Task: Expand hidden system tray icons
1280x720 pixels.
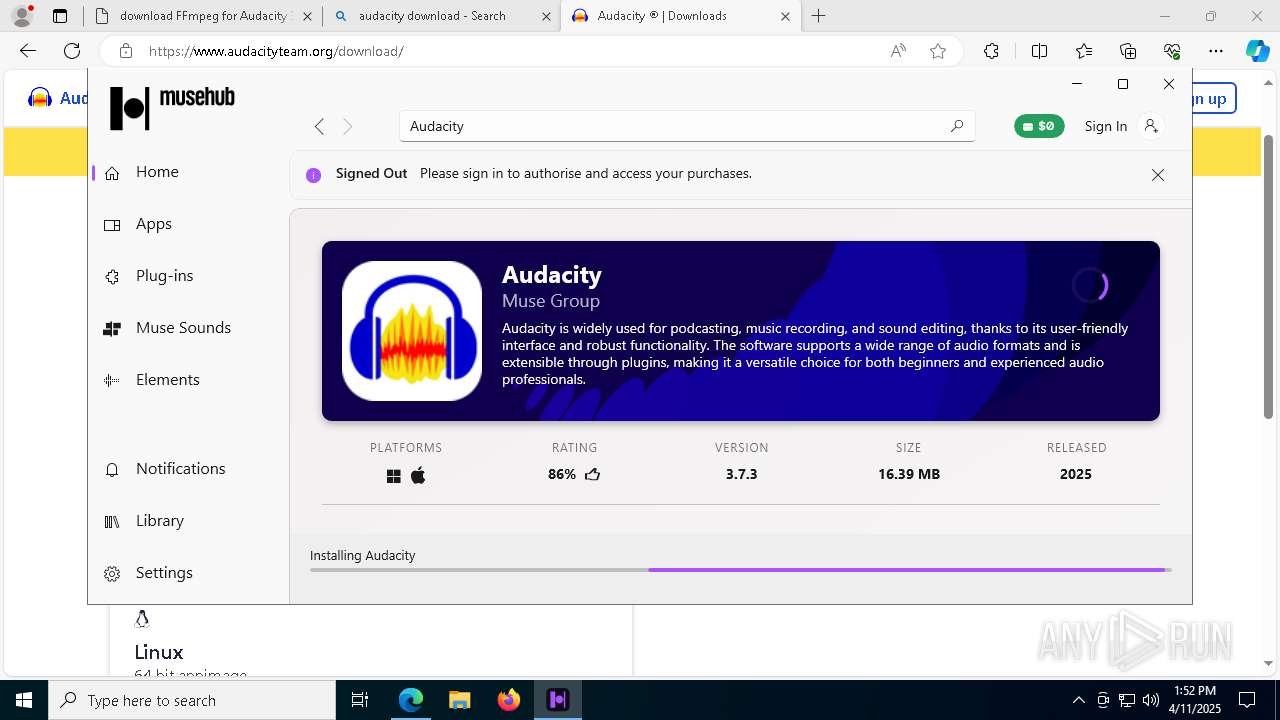Action: 1078,700
